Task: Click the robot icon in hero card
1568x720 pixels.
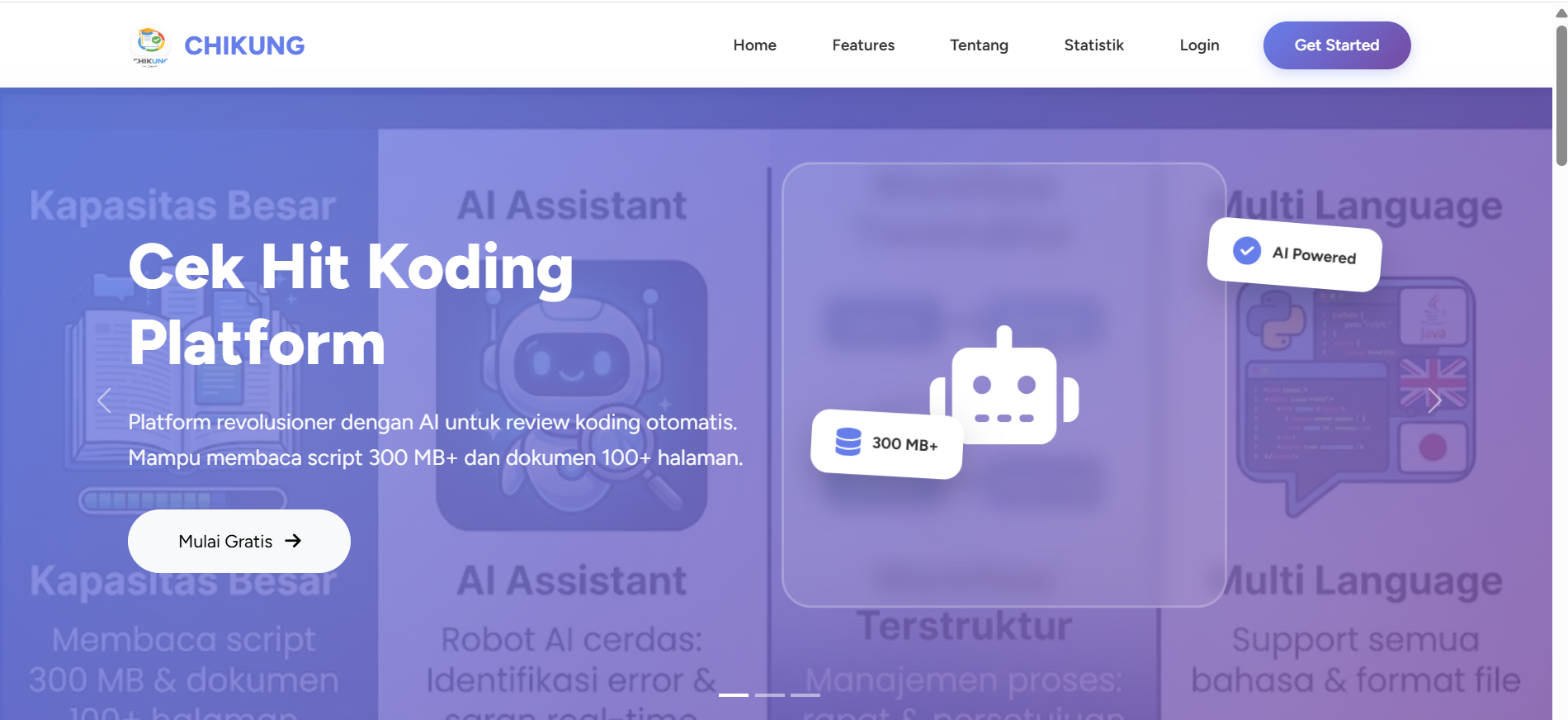Action: pos(1004,386)
